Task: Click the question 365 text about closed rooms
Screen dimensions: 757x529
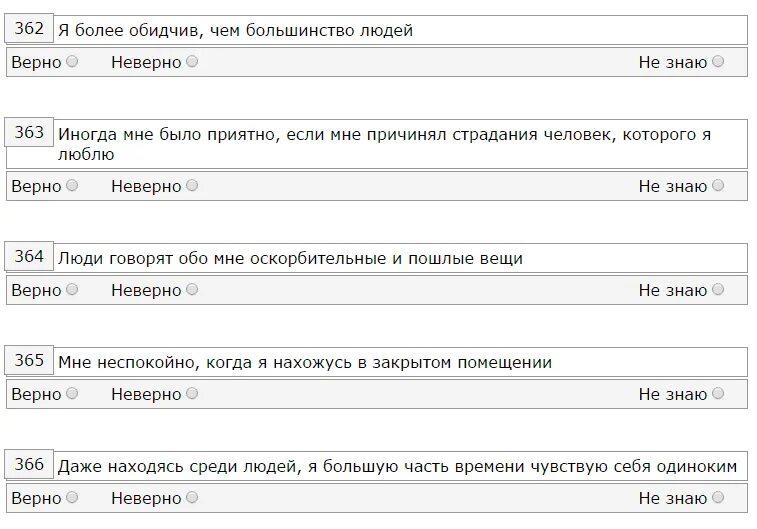Action: pyautogui.click(x=305, y=362)
